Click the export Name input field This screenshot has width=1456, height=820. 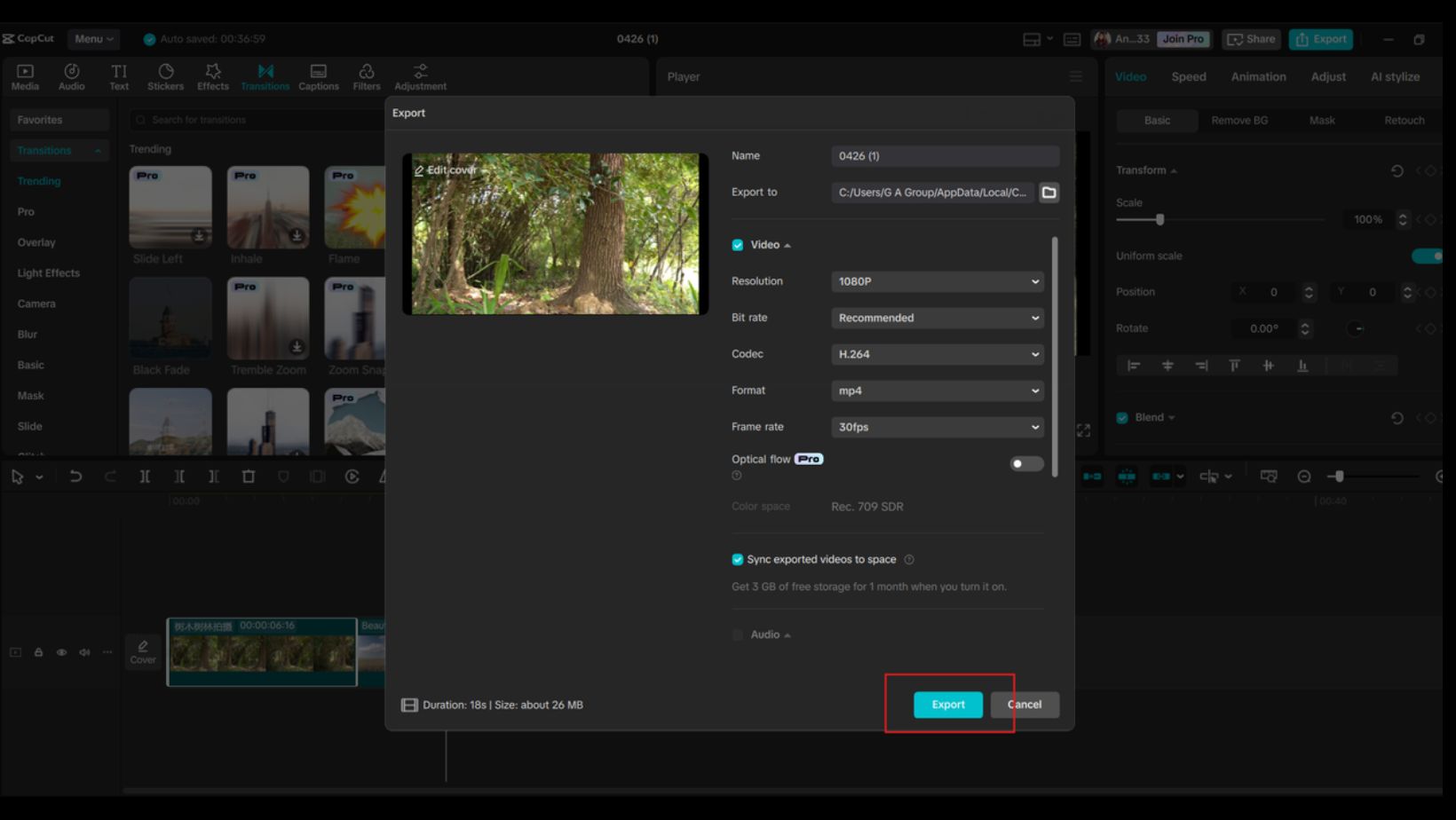pyautogui.click(x=946, y=156)
